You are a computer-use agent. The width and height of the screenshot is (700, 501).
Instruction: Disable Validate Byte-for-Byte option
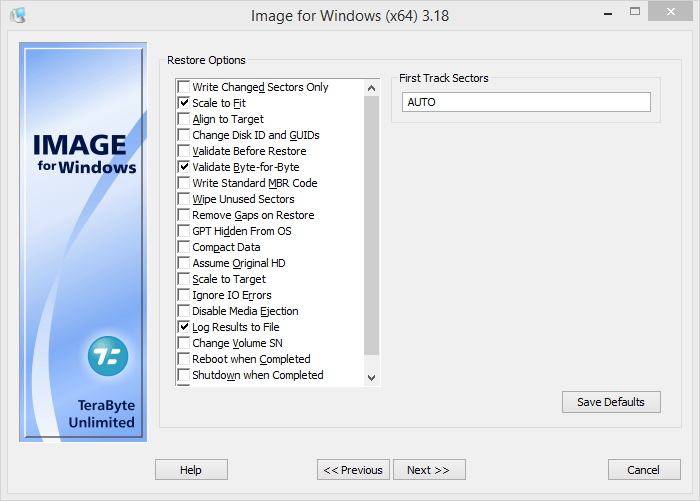[183, 167]
